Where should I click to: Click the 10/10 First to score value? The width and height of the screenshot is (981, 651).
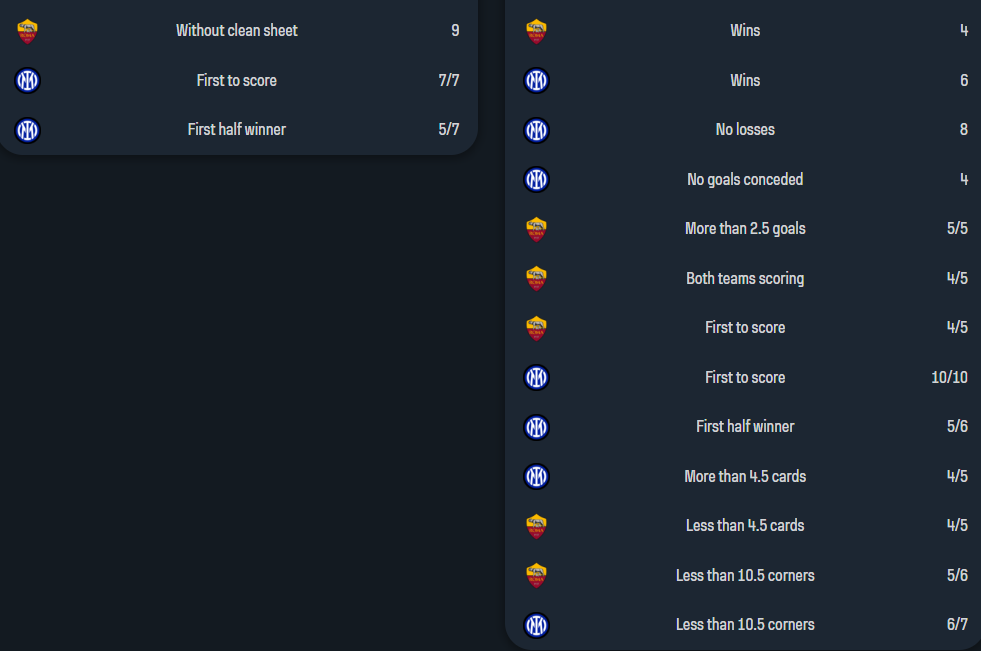coord(949,378)
